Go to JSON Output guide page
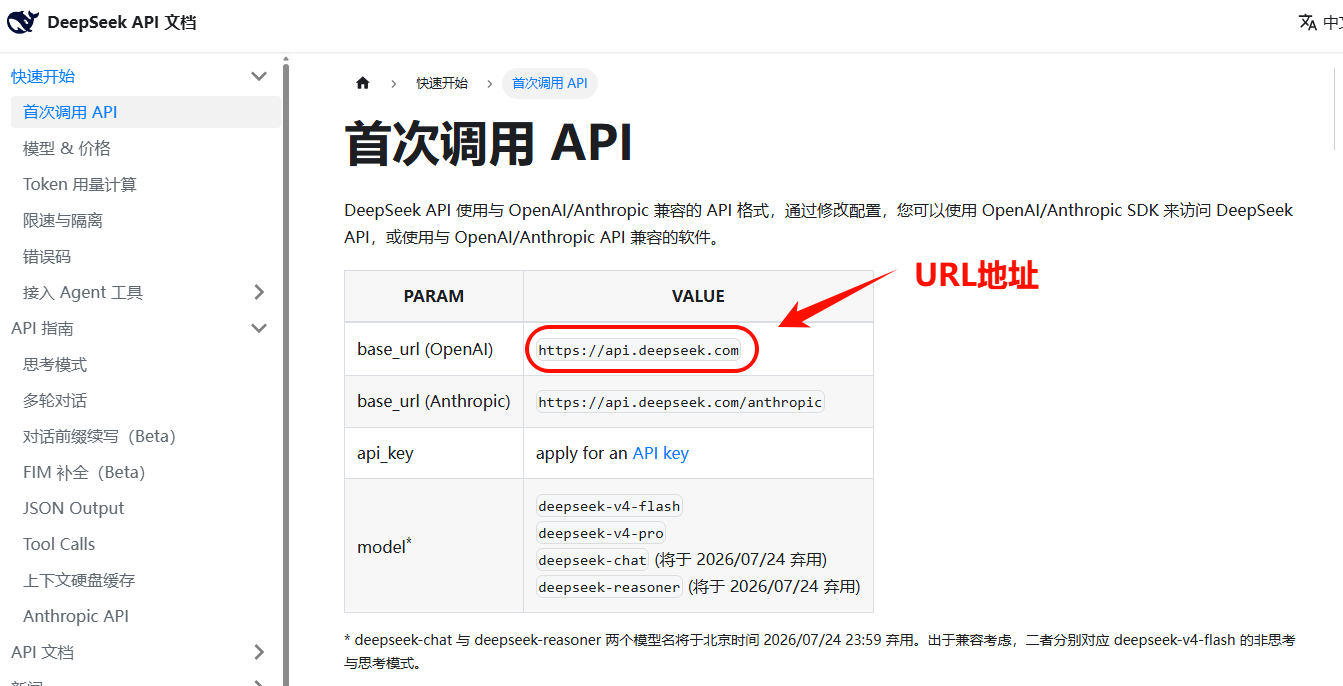1343x686 pixels. coord(74,508)
